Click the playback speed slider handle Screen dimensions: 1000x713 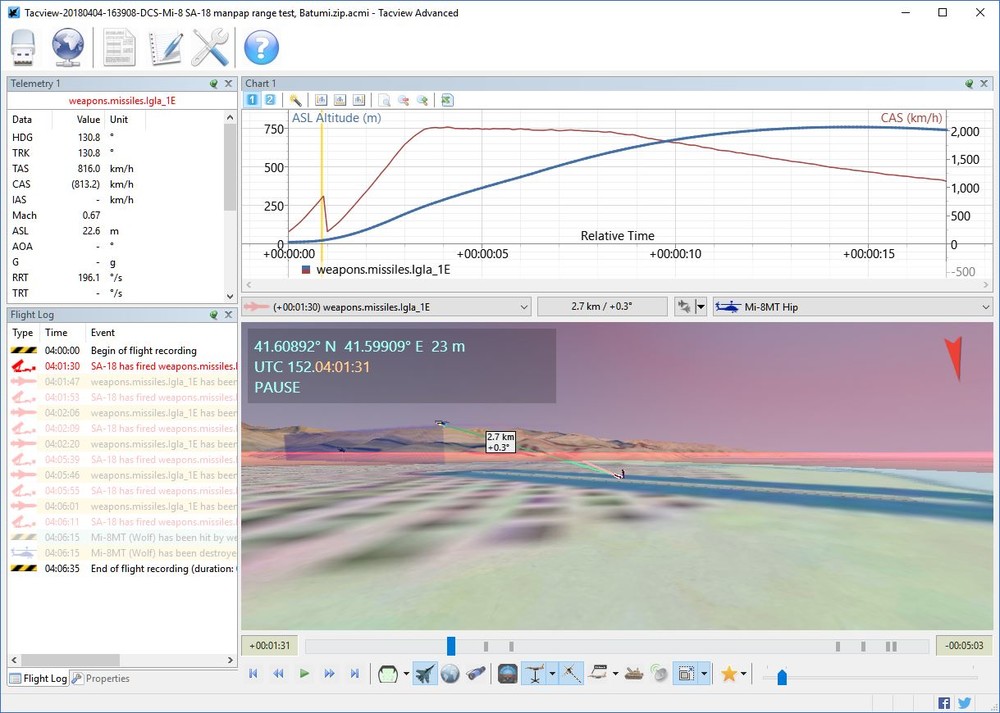782,677
